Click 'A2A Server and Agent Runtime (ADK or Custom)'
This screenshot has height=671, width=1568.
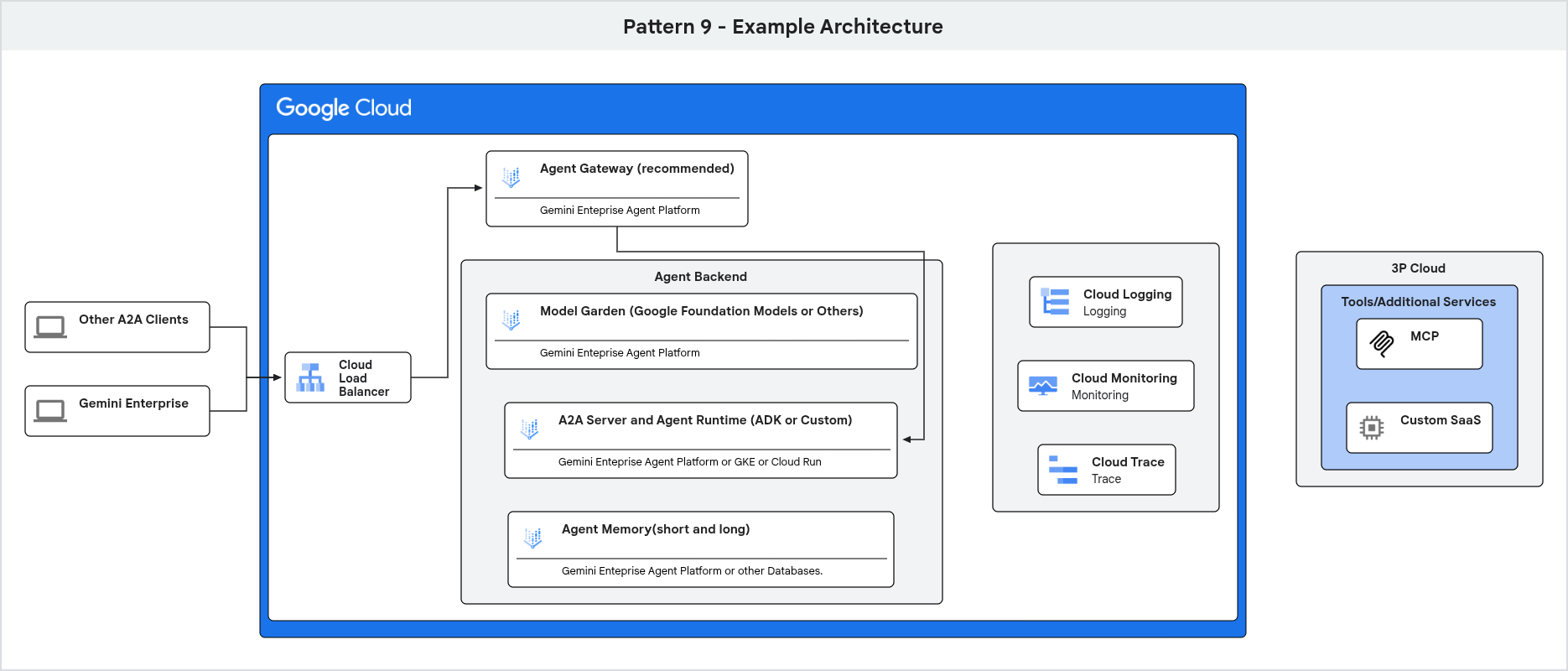[705, 420]
